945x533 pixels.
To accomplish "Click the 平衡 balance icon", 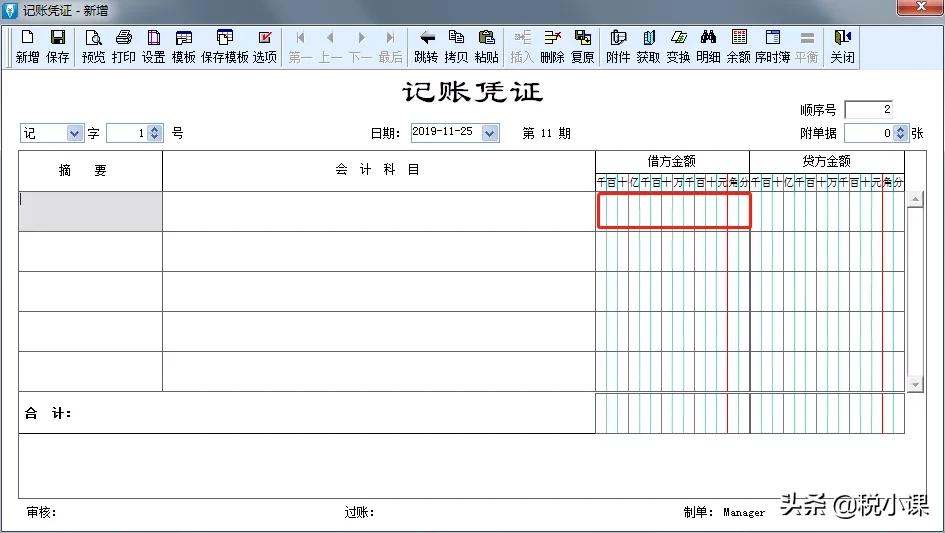I will point(806,46).
